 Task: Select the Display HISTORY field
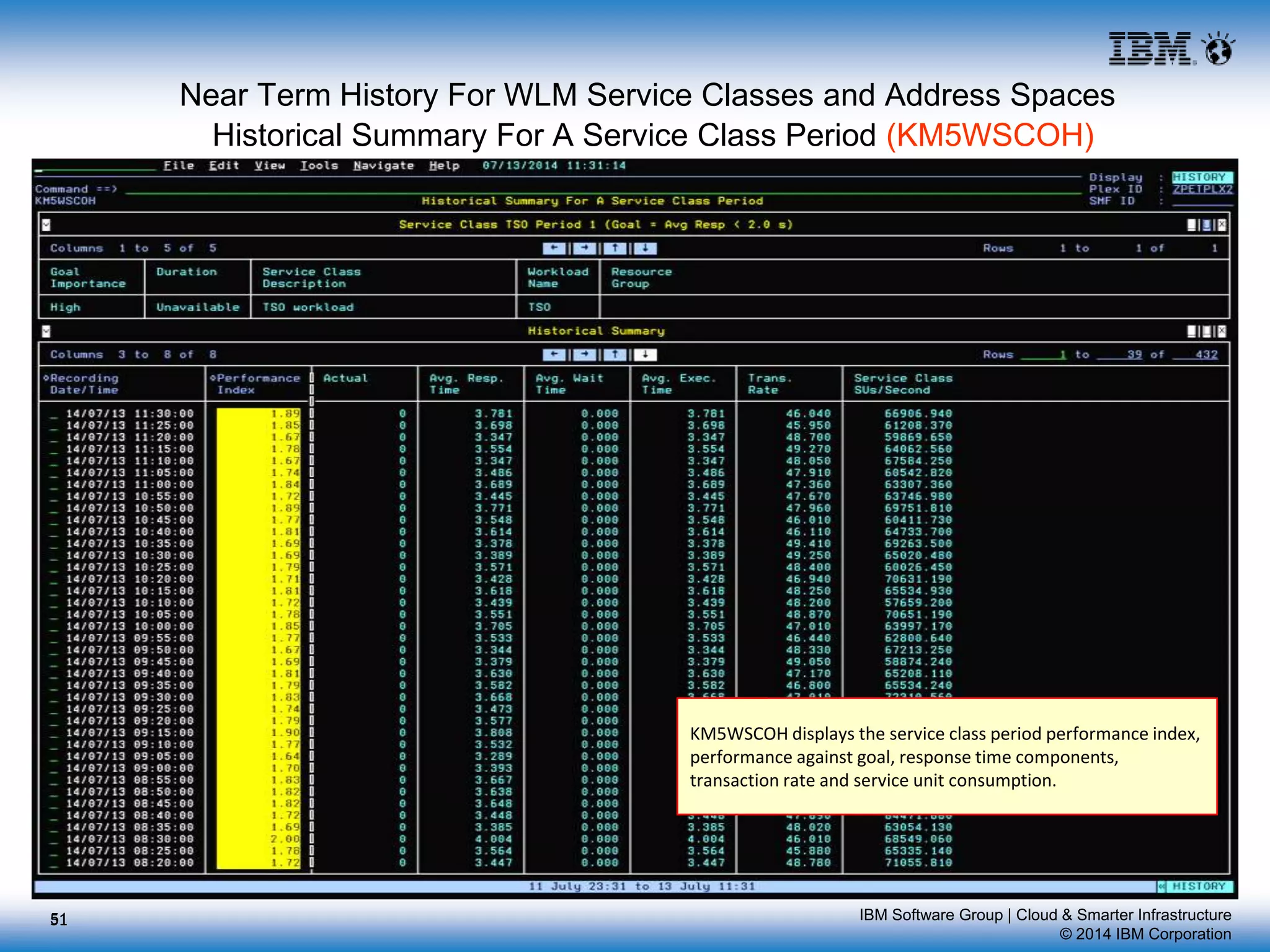tap(1202, 177)
